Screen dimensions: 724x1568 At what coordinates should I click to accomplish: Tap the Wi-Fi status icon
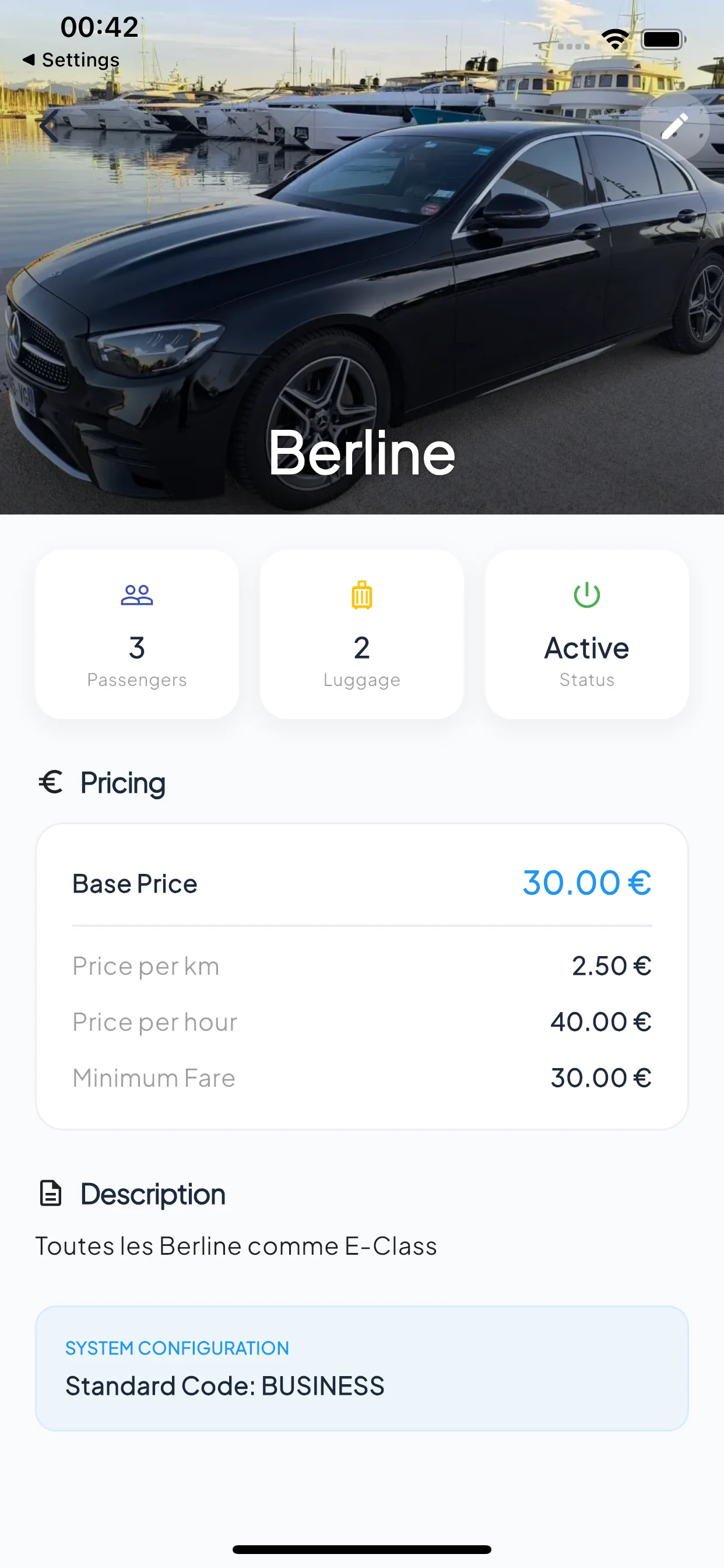(615, 40)
